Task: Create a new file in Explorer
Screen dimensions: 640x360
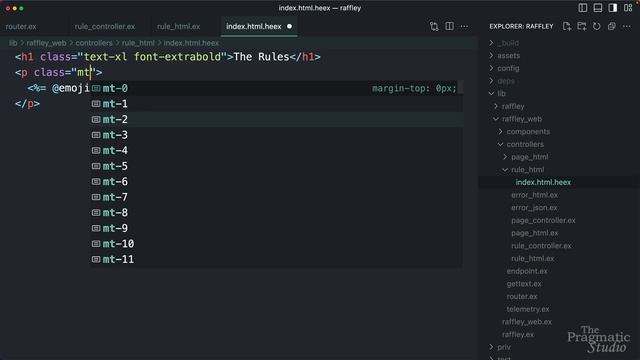Action: point(567,27)
